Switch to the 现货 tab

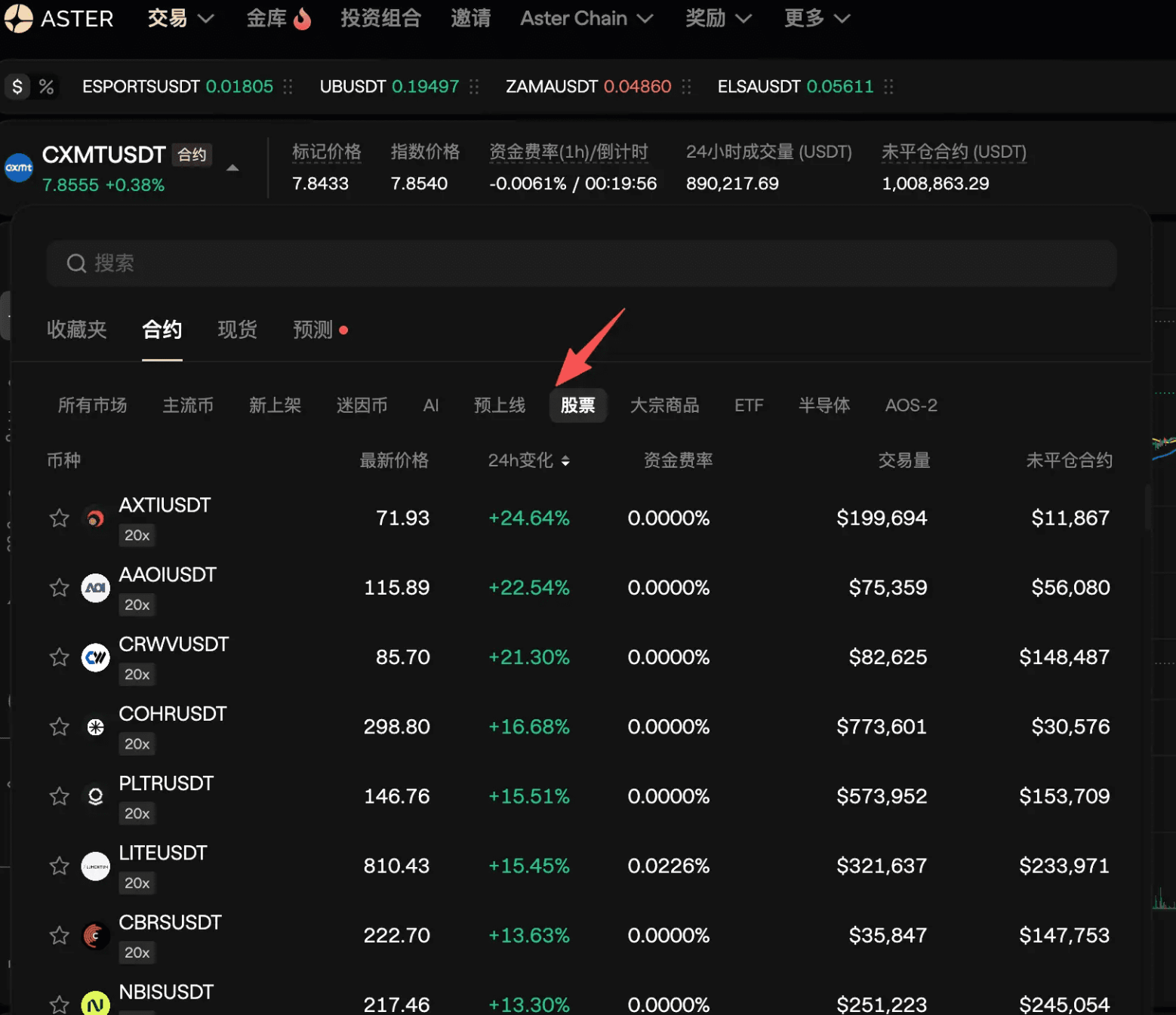(238, 330)
